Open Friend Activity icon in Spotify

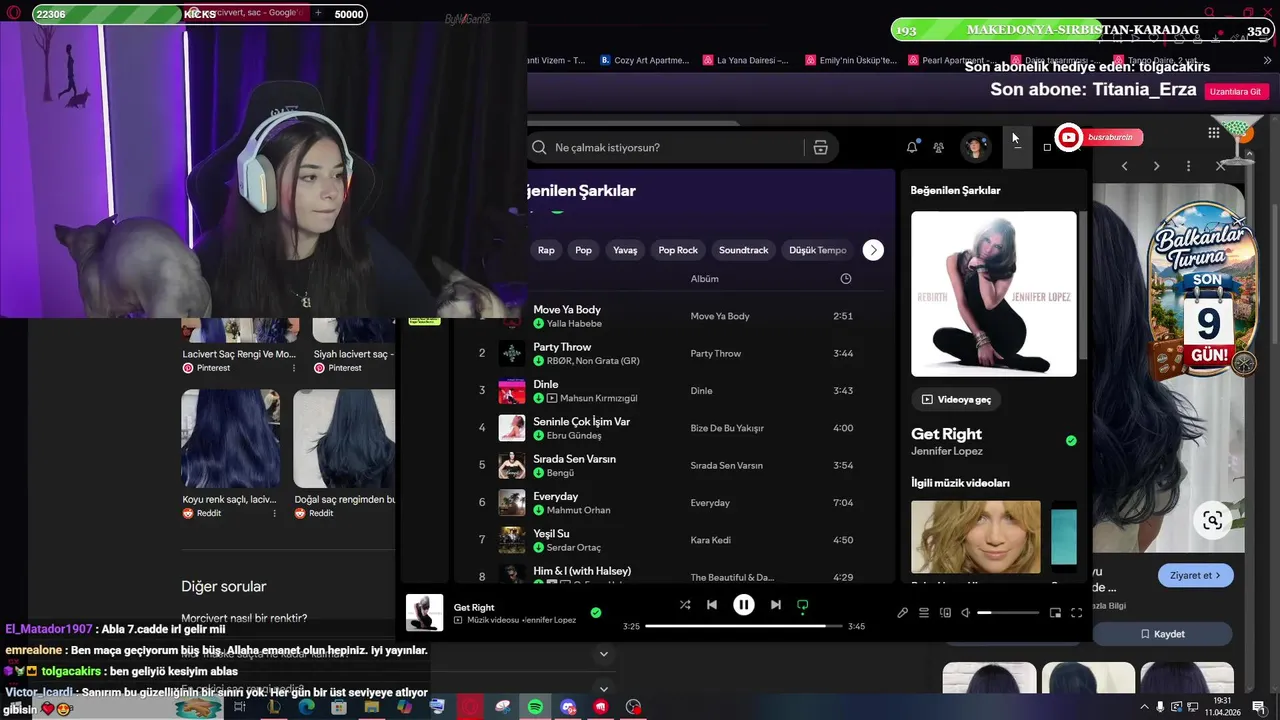938,148
